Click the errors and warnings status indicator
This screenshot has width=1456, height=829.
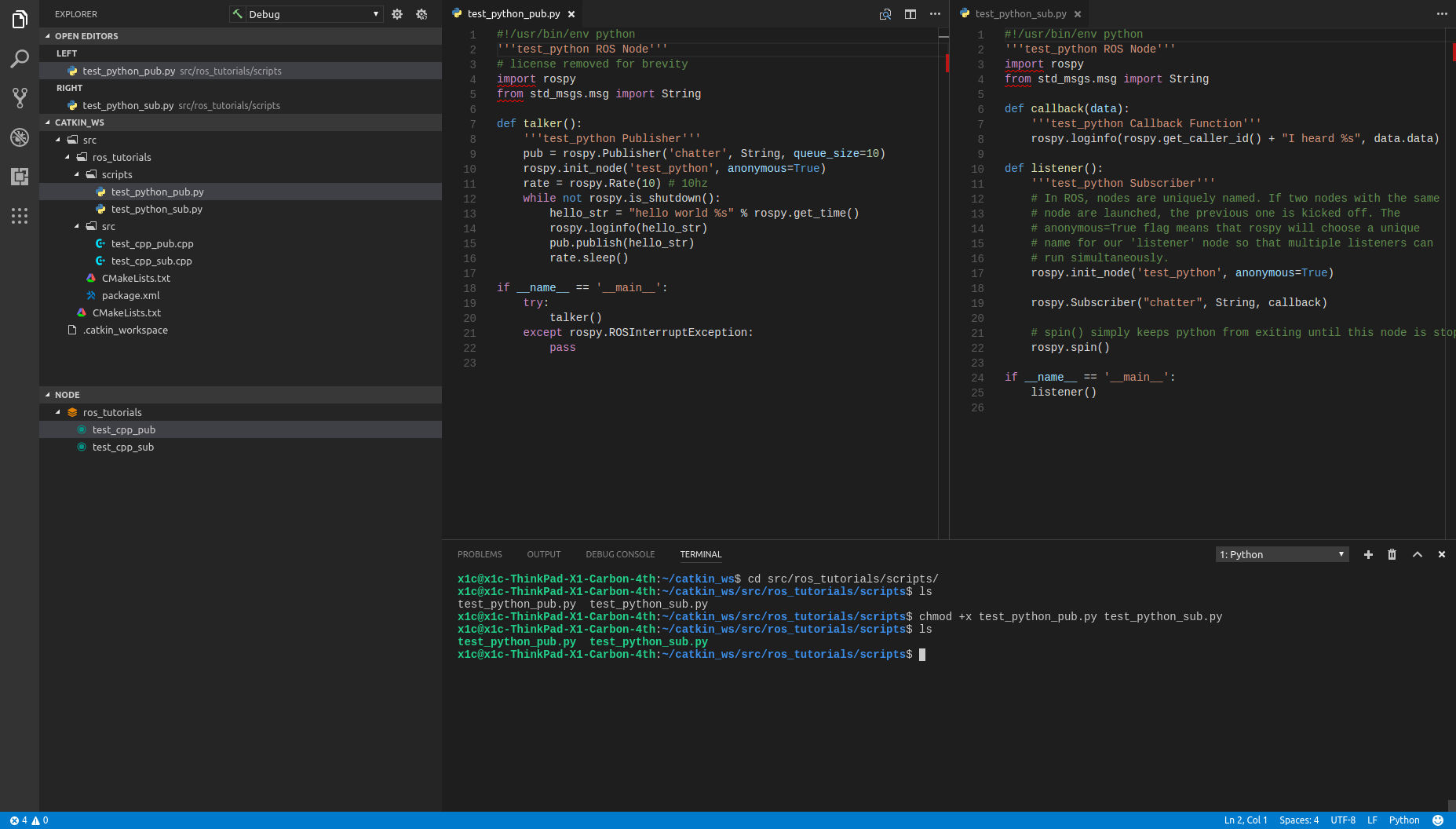point(29,820)
